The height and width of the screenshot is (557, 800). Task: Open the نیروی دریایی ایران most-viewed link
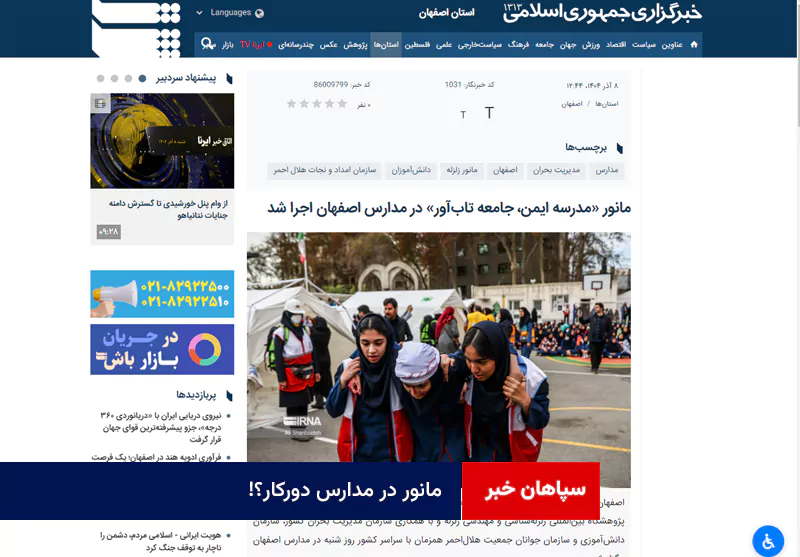click(161, 427)
